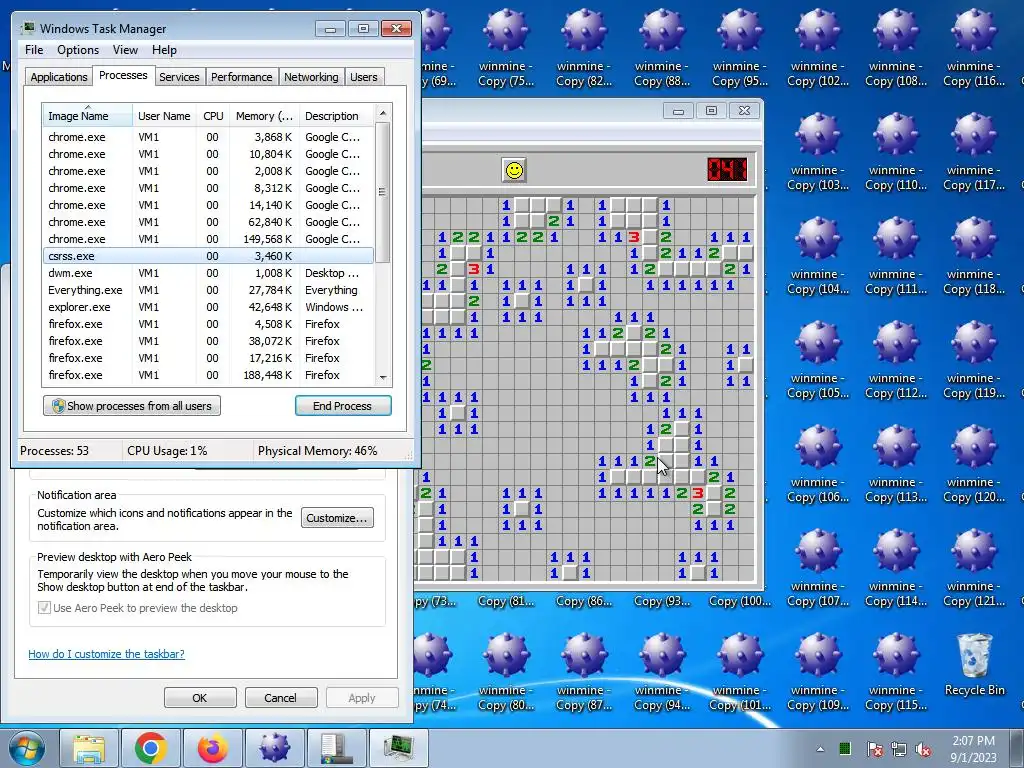Open the Options menu in Task Manager
The height and width of the screenshot is (768, 1024).
pyautogui.click(x=78, y=50)
